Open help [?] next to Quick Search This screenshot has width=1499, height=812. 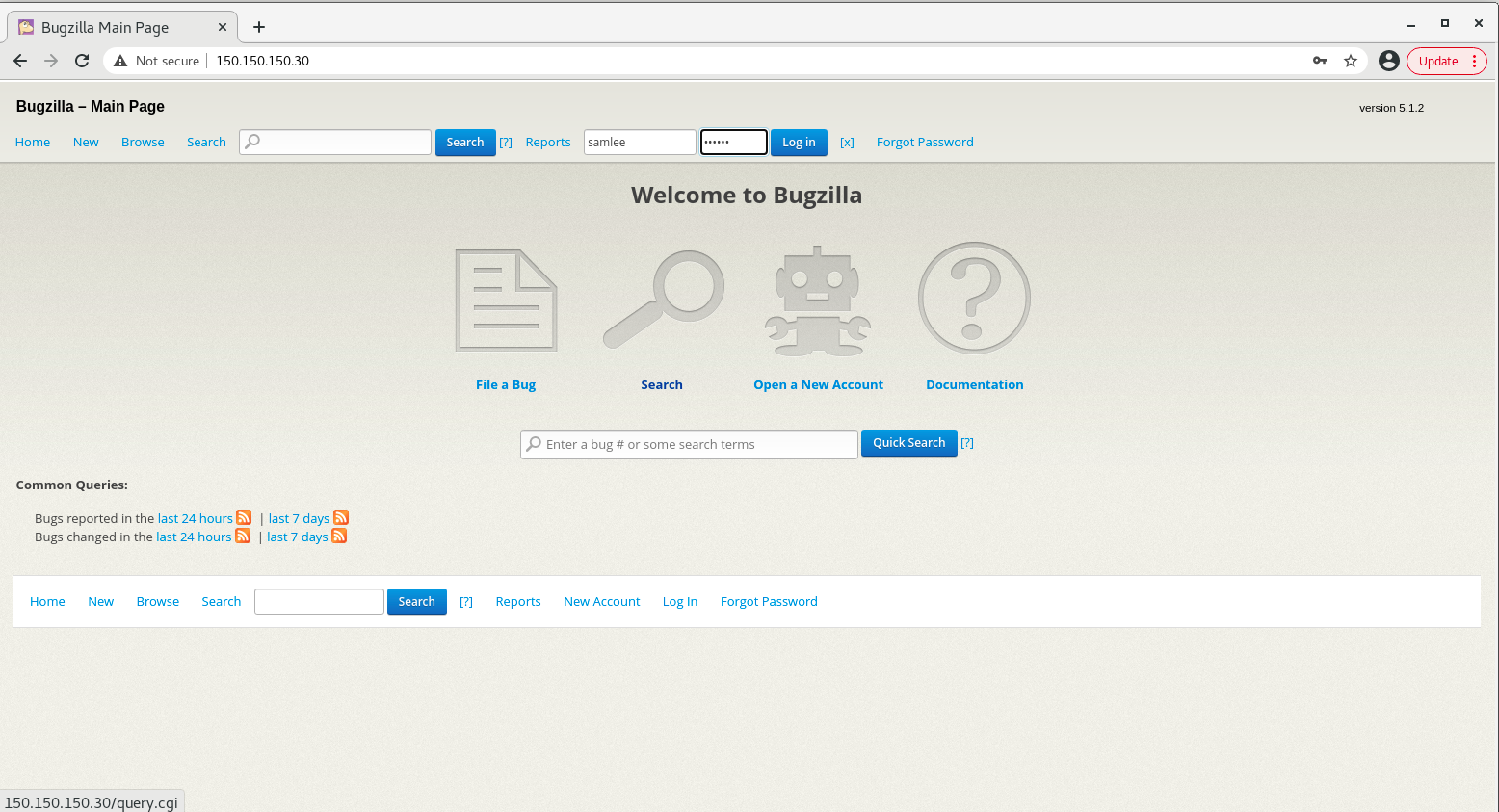coord(967,443)
